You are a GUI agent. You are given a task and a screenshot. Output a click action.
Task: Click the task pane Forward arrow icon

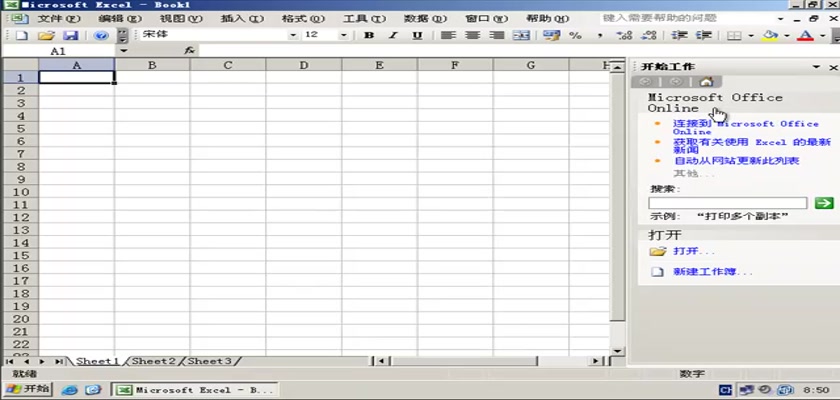676,82
